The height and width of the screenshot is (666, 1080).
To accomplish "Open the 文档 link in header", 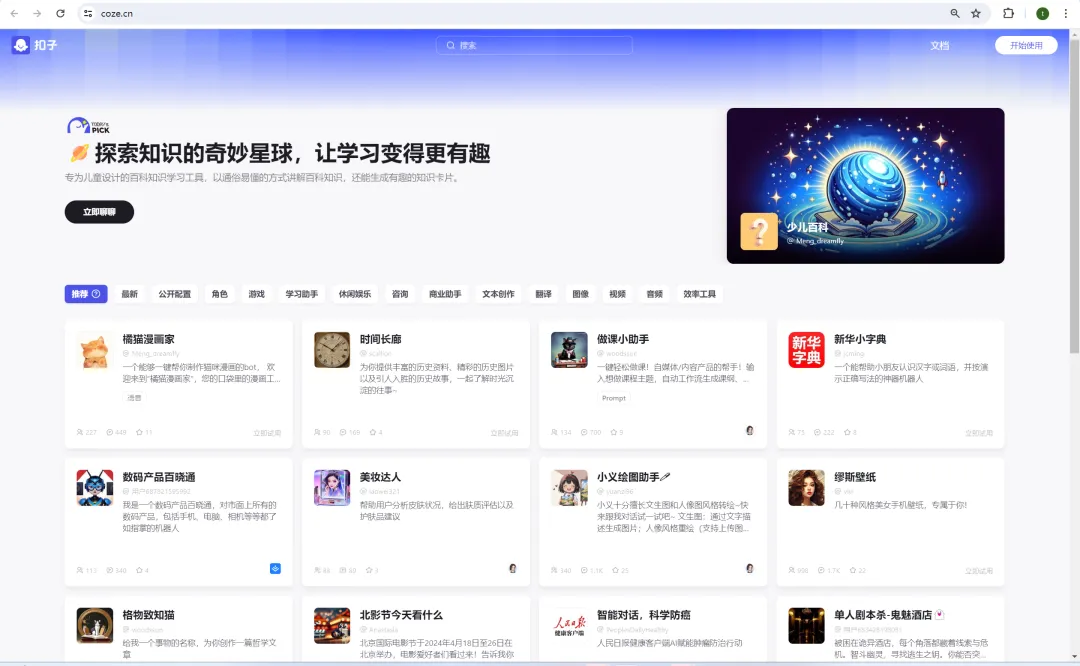I will click(939, 46).
